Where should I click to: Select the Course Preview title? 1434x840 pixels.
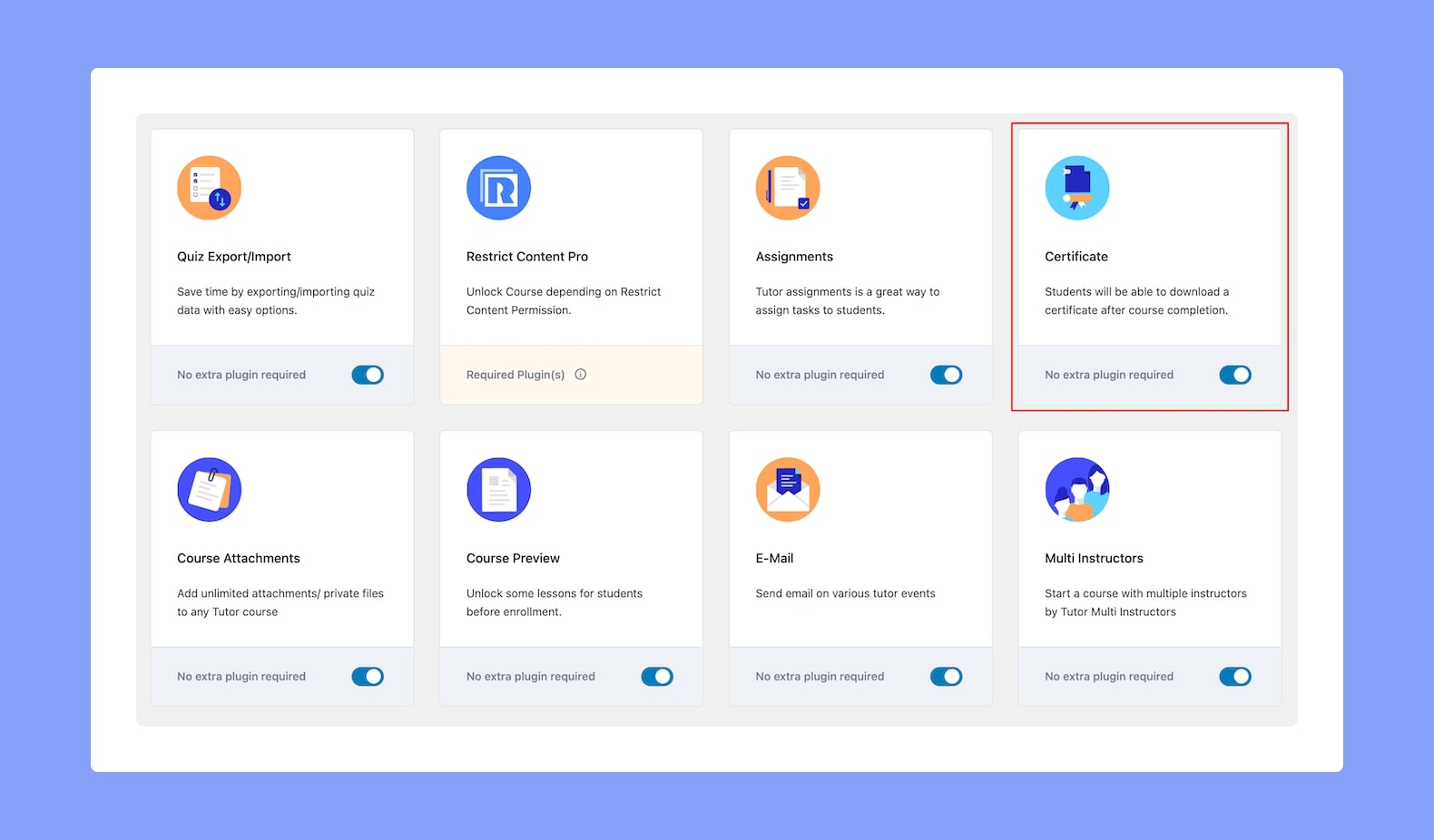513,559
